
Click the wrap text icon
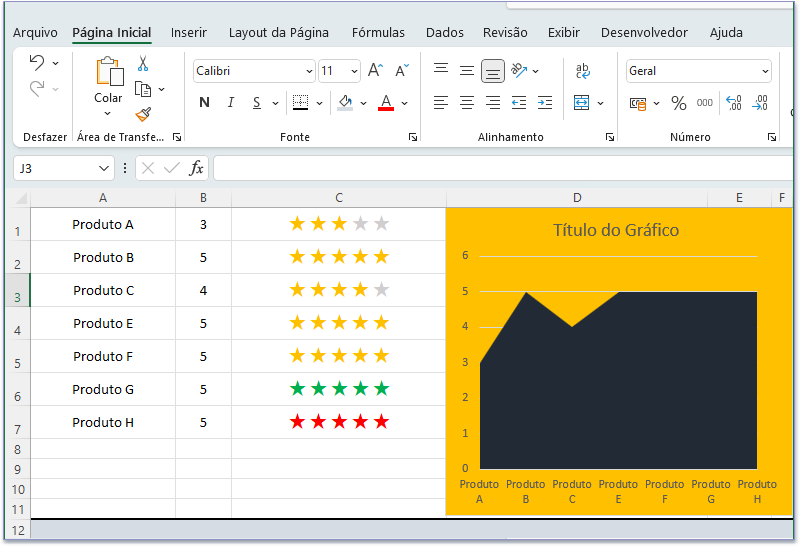(583, 71)
